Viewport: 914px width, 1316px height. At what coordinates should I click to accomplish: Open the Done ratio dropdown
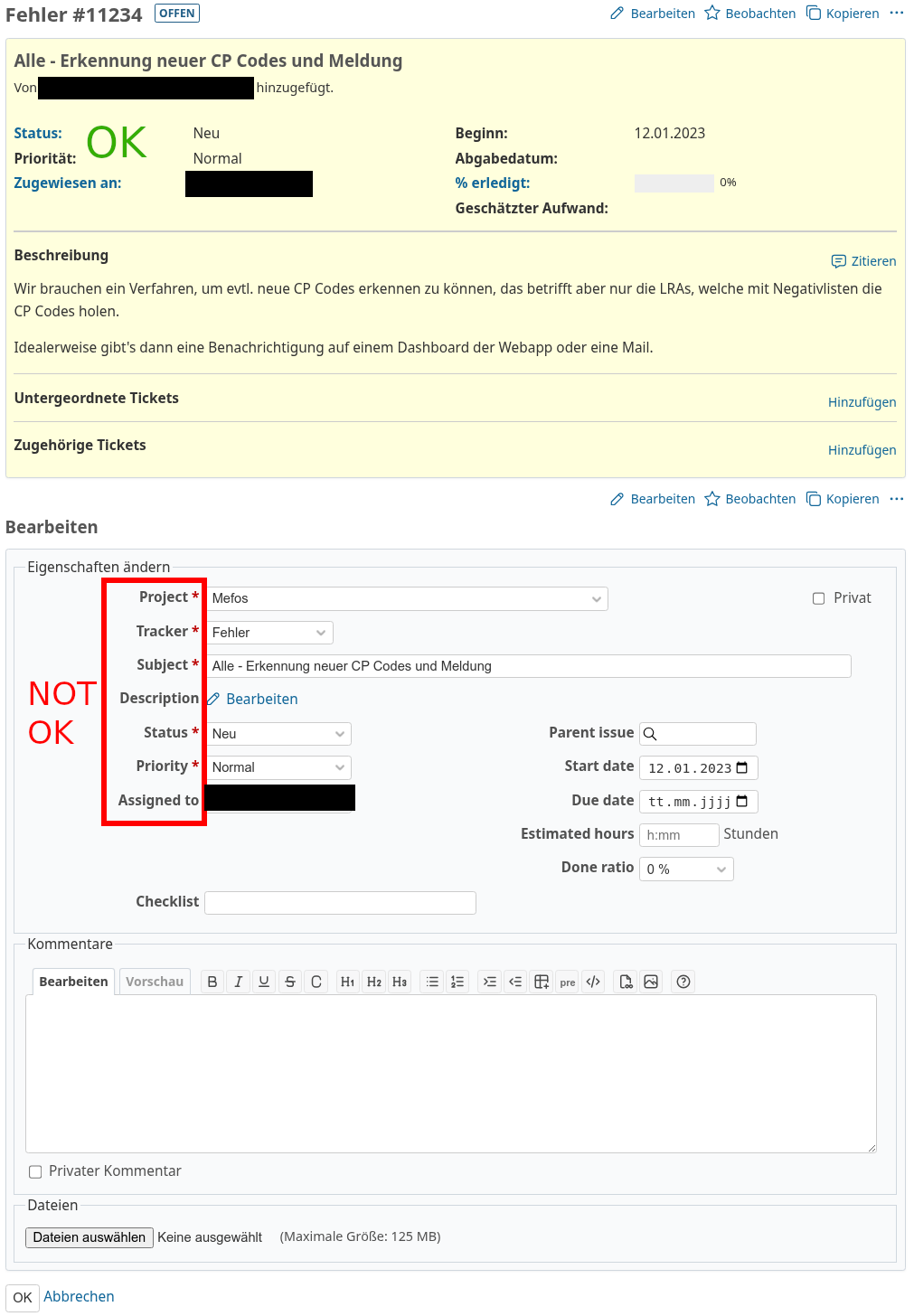coord(686,869)
